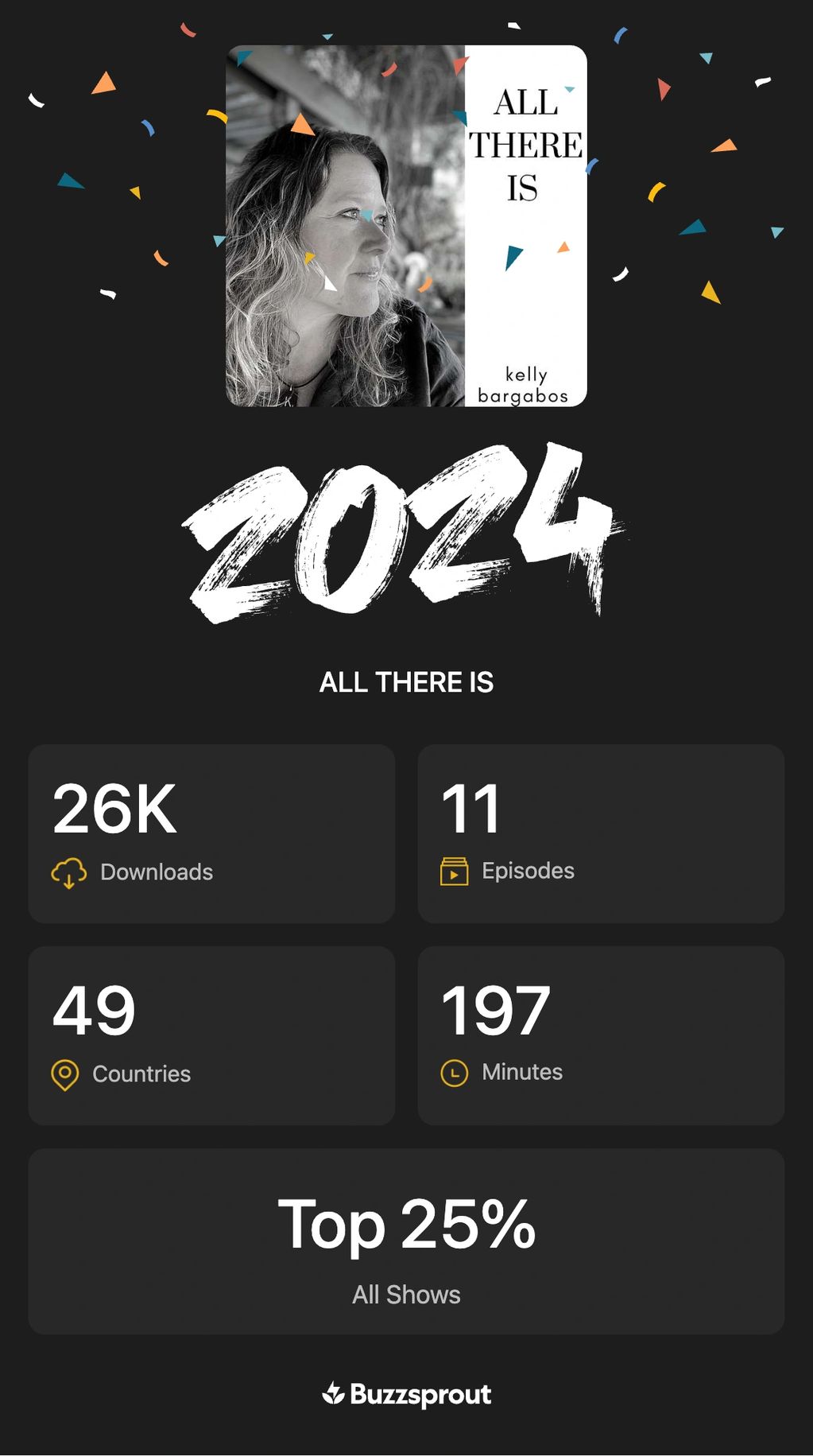Click the Countries location pin icon
This screenshot has height=1456, width=813.
65,1074
